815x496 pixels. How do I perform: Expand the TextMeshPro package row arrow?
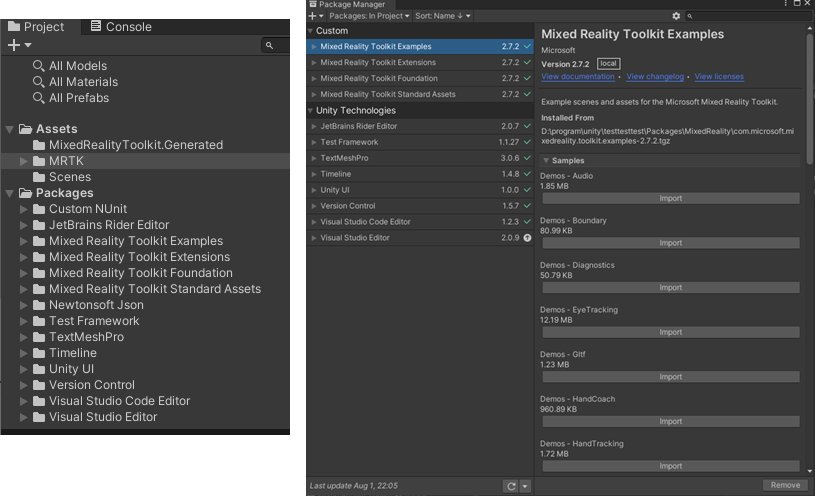314,158
